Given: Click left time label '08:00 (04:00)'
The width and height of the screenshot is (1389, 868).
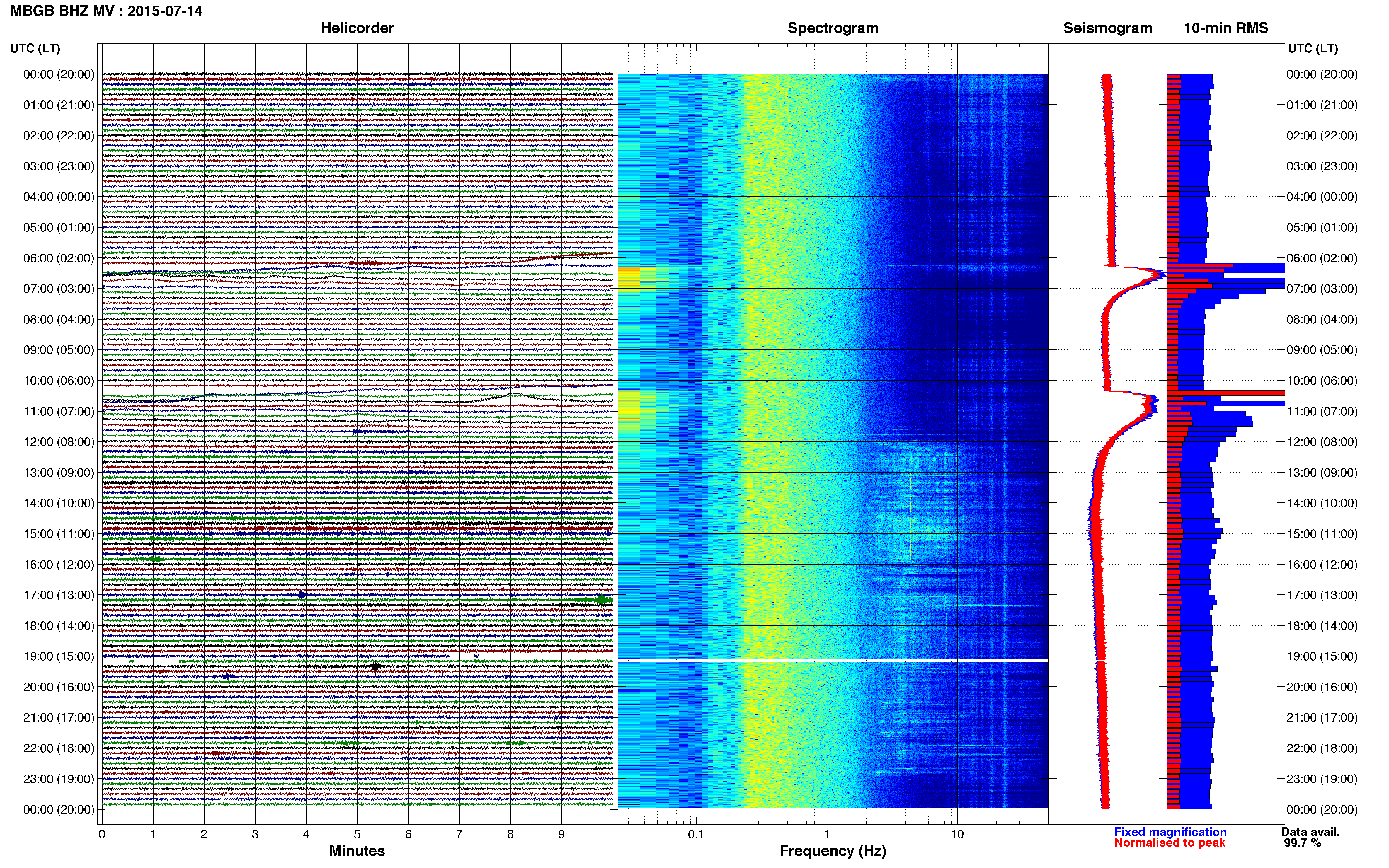Looking at the screenshot, I should (x=59, y=319).
